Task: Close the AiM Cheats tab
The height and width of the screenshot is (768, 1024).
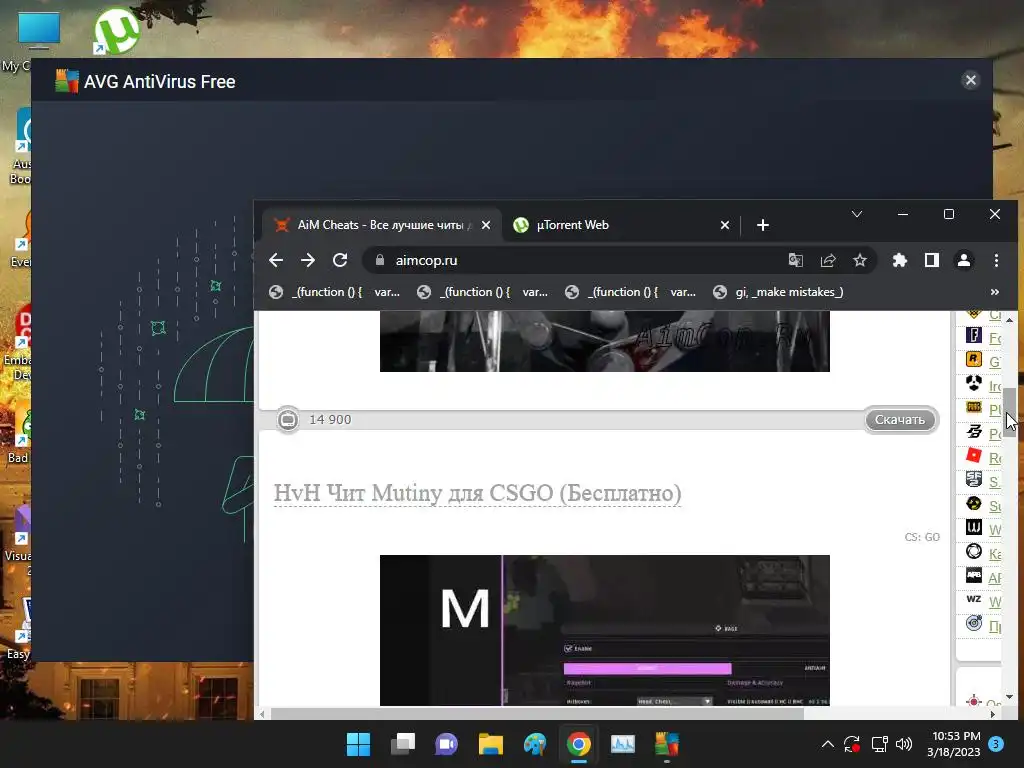Action: (486, 225)
